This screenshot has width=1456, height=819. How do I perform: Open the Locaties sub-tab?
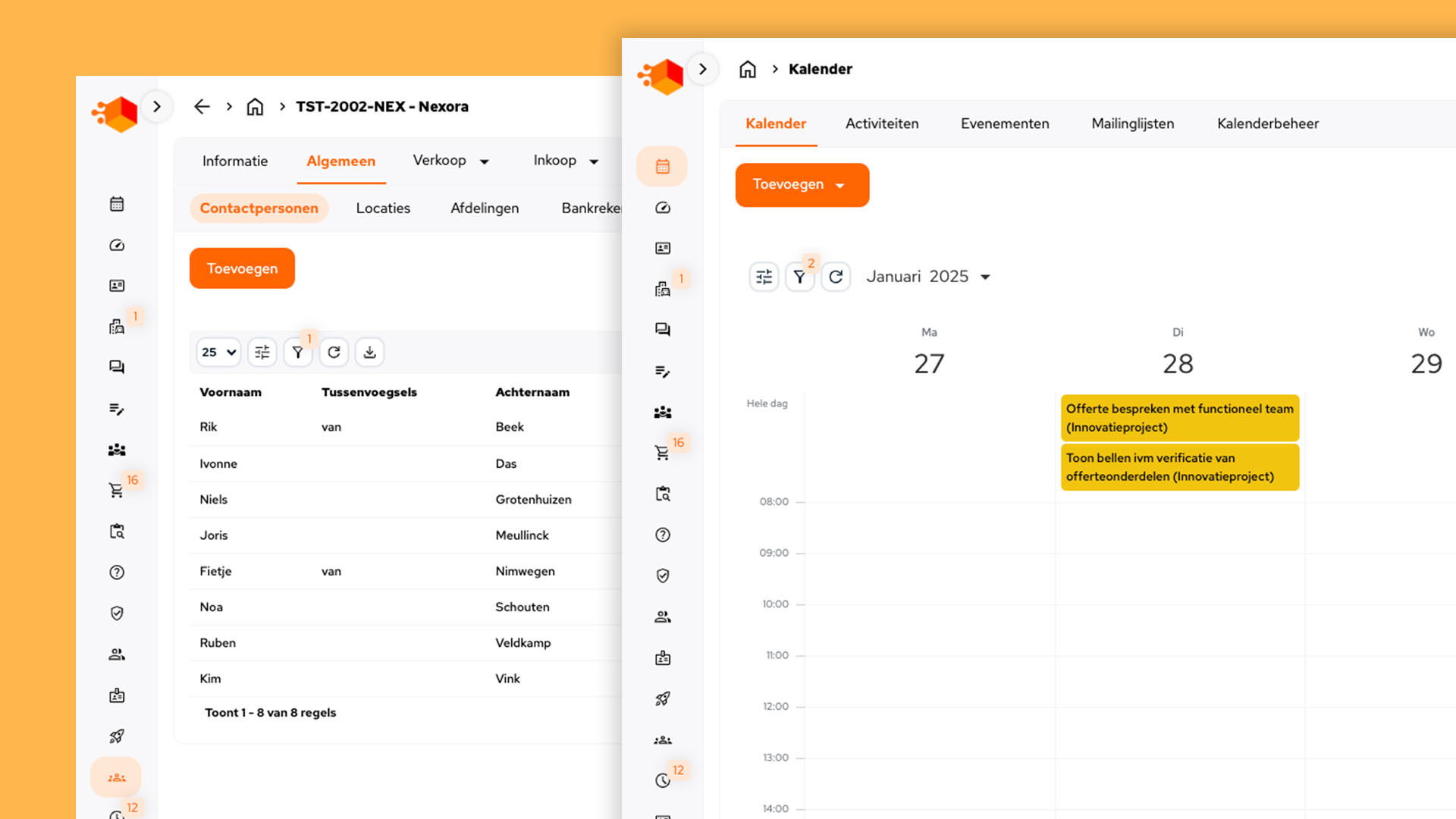[383, 209]
